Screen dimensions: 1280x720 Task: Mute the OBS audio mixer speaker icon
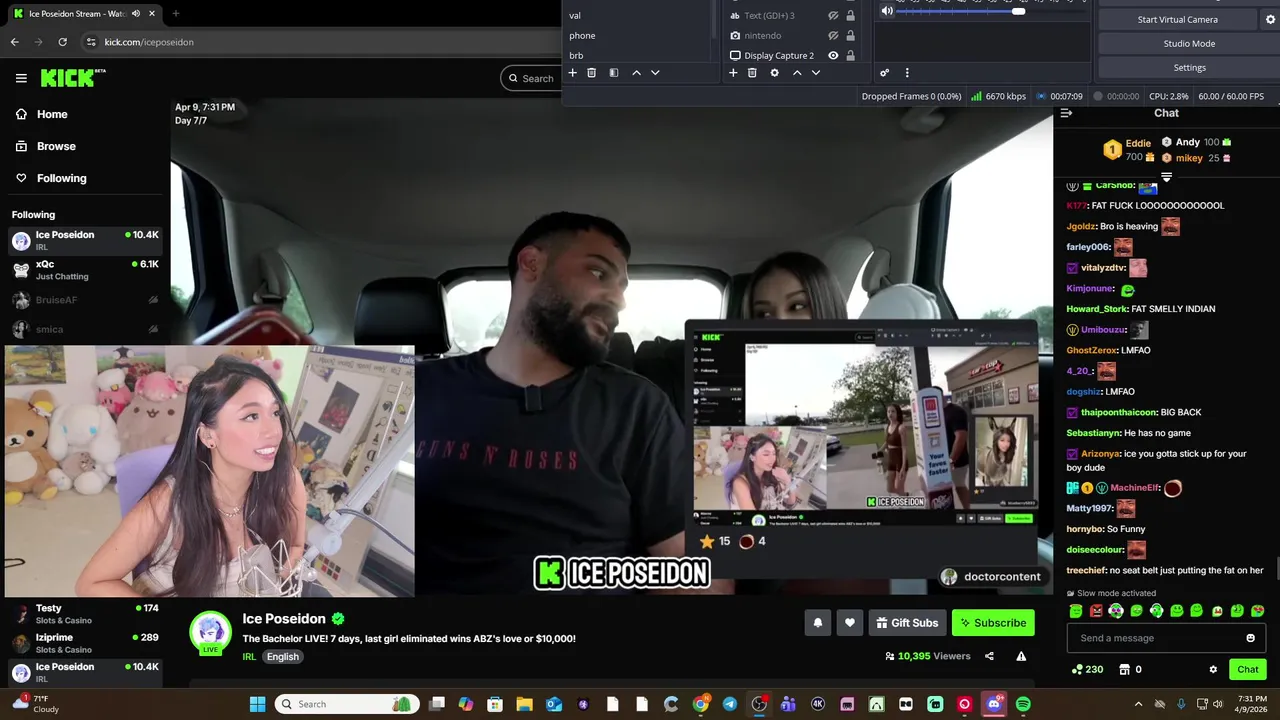tap(887, 11)
